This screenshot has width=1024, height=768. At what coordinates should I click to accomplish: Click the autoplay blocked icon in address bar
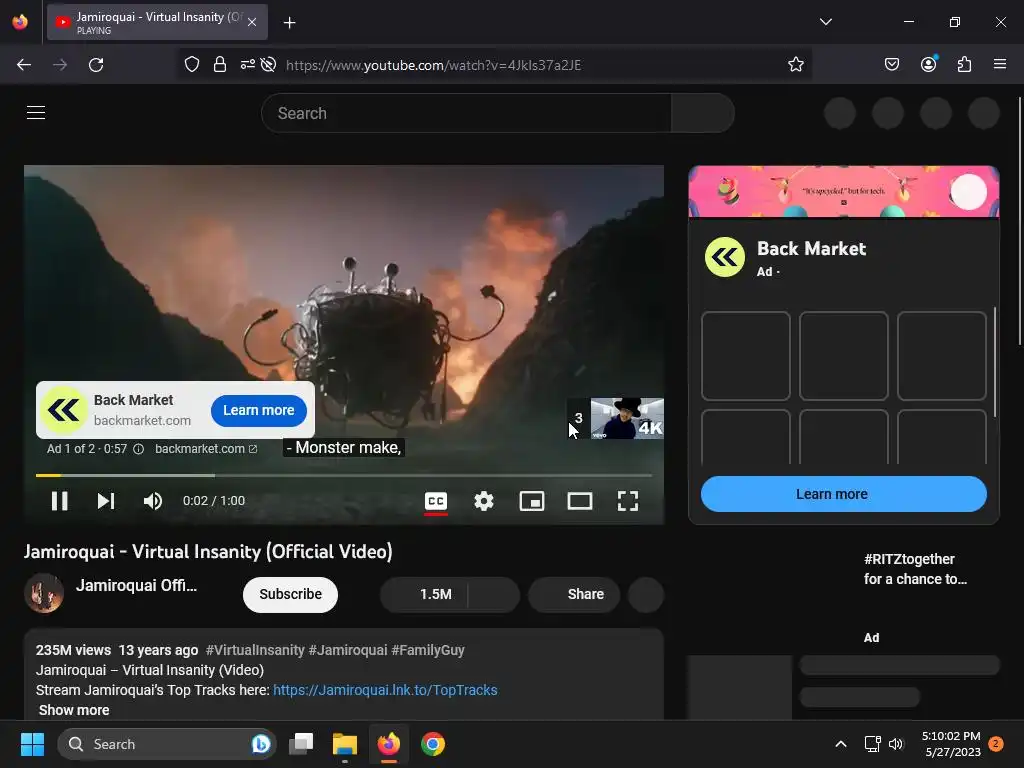click(x=268, y=65)
